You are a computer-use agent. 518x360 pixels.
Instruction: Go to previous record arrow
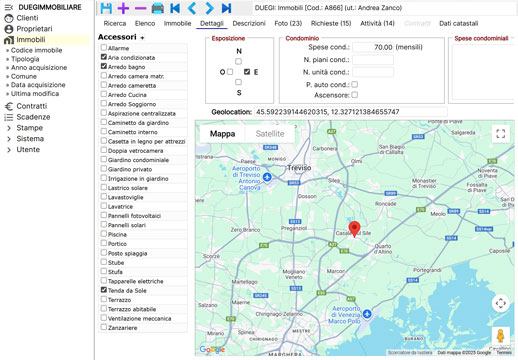tap(192, 8)
